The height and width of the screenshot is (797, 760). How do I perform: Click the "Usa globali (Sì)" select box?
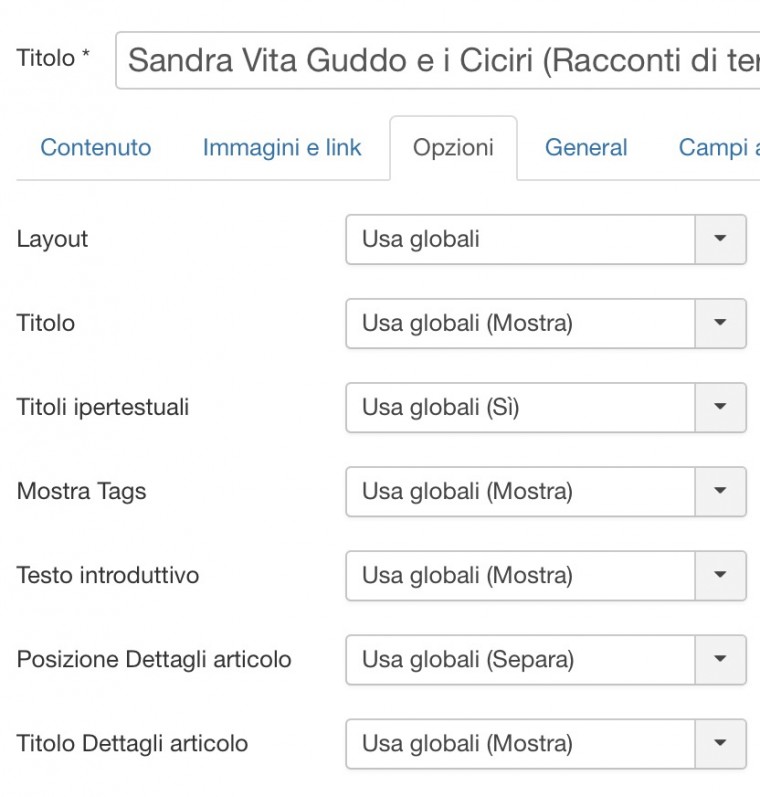click(x=520, y=408)
